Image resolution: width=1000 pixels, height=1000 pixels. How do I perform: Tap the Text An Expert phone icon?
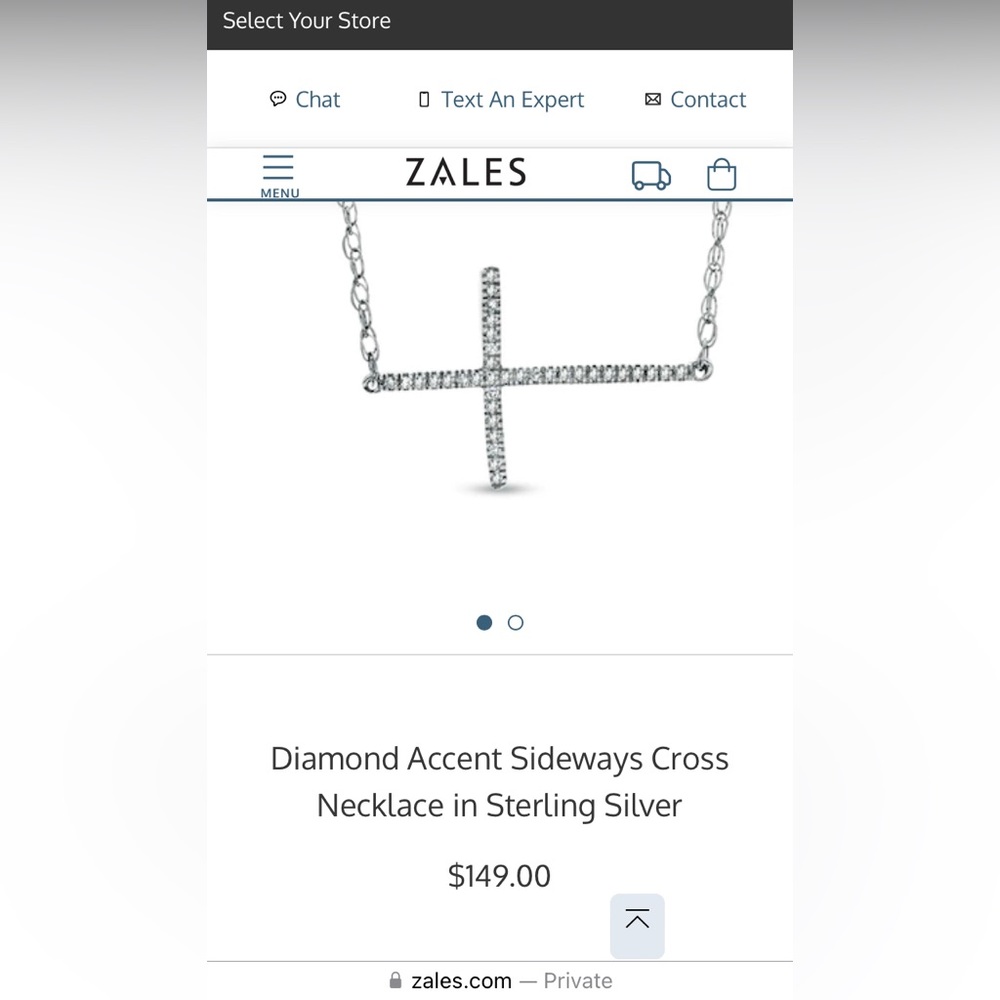[x=424, y=99]
